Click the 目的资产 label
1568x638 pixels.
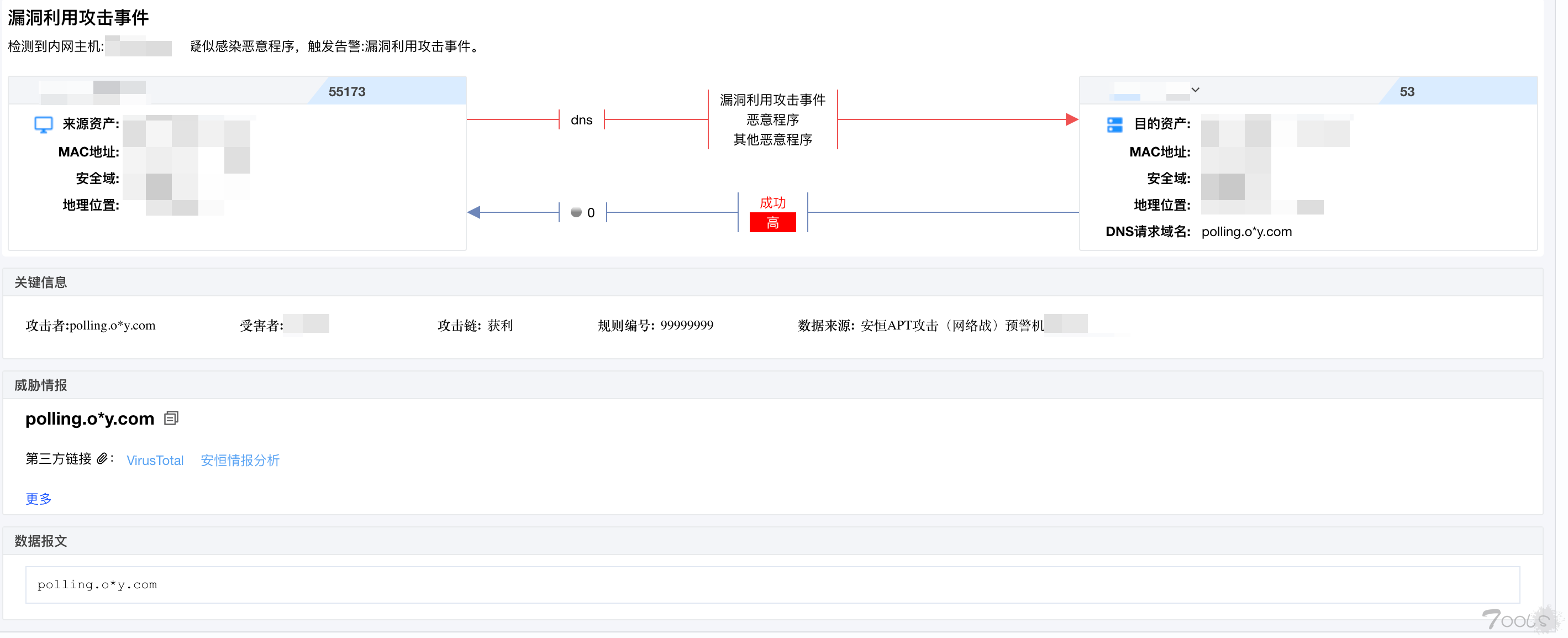tap(1161, 124)
